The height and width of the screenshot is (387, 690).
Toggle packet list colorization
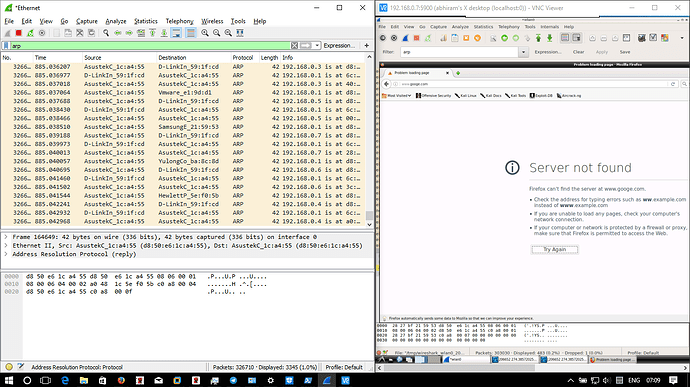191,33
